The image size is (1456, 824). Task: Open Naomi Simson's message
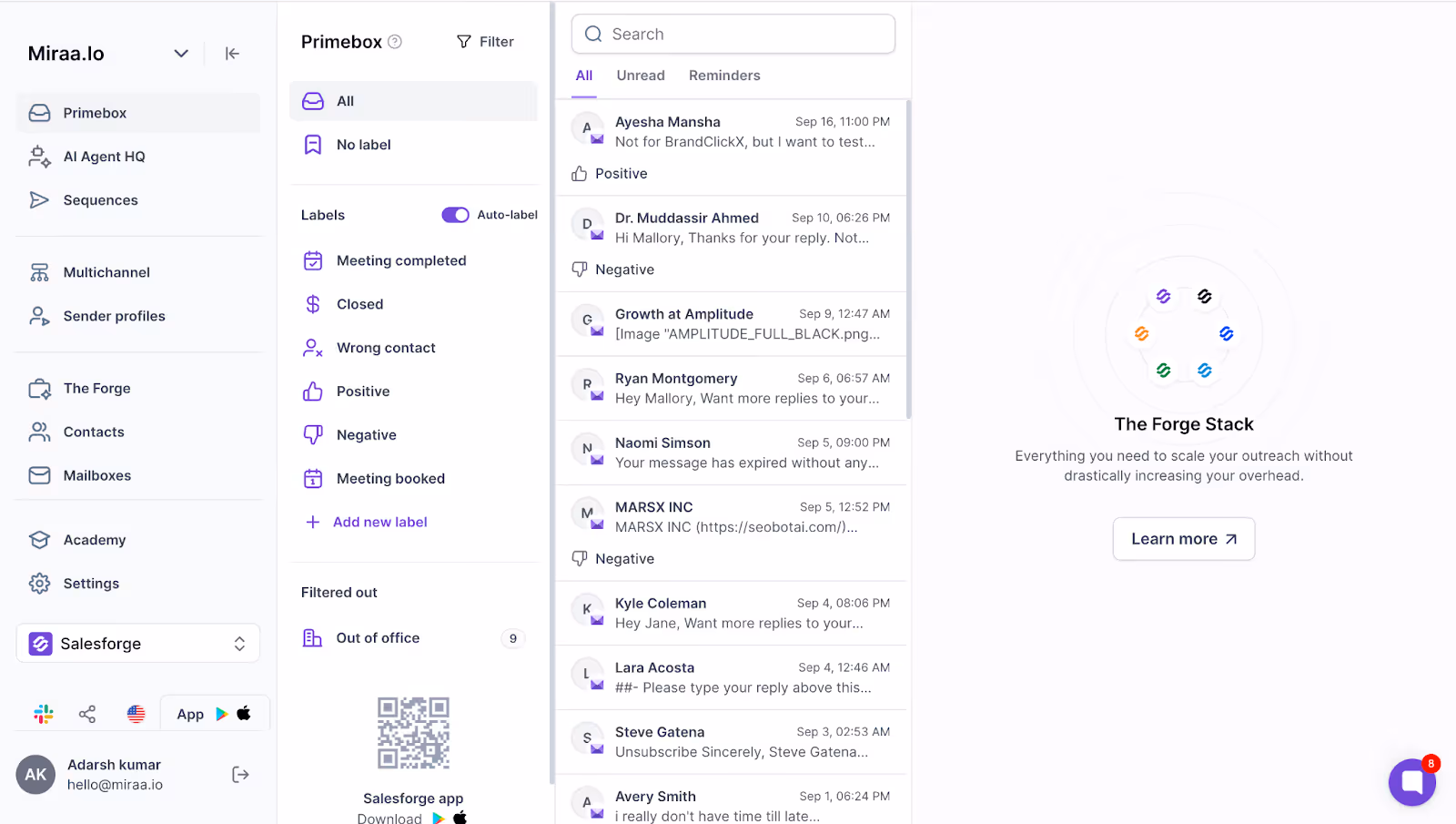731,453
